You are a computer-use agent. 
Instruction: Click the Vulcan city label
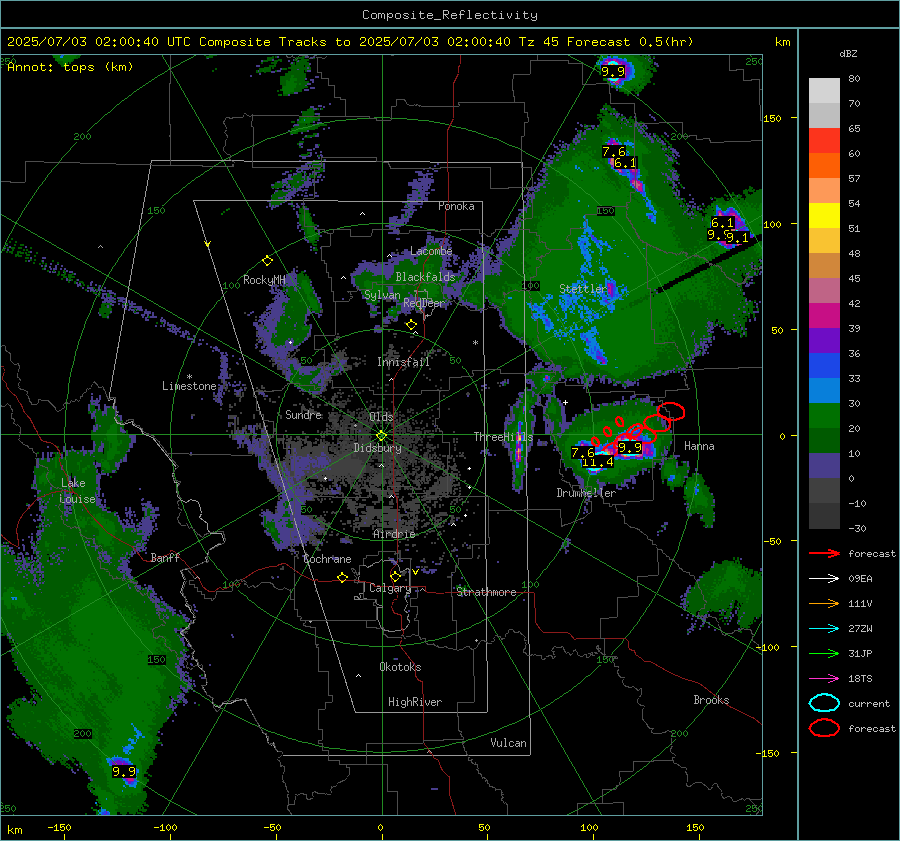[x=509, y=743]
